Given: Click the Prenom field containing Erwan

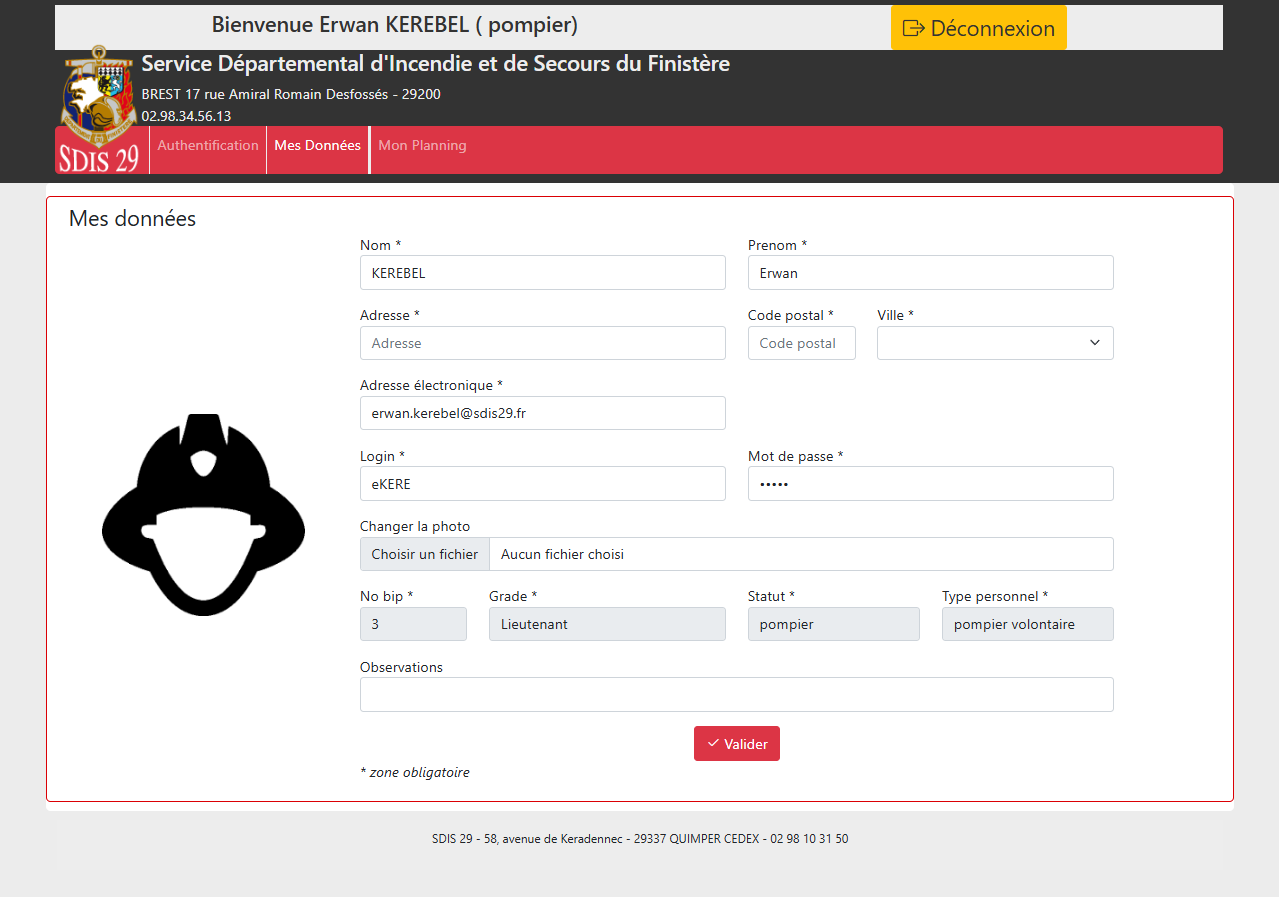Looking at the screenshot, I should pyautogui.click(x=930, y=273).
